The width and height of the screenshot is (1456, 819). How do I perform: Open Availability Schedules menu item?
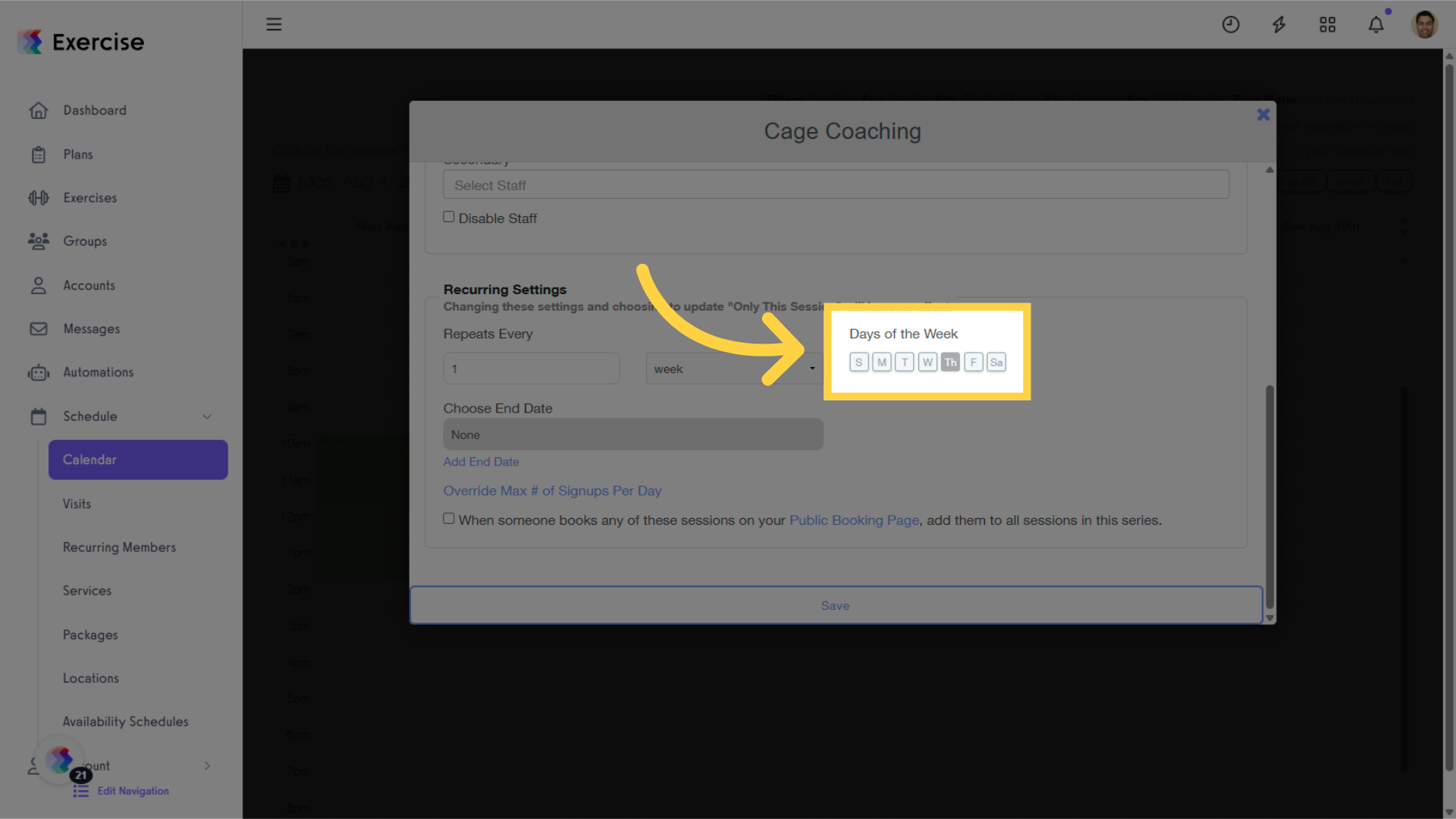coord(125,722)
